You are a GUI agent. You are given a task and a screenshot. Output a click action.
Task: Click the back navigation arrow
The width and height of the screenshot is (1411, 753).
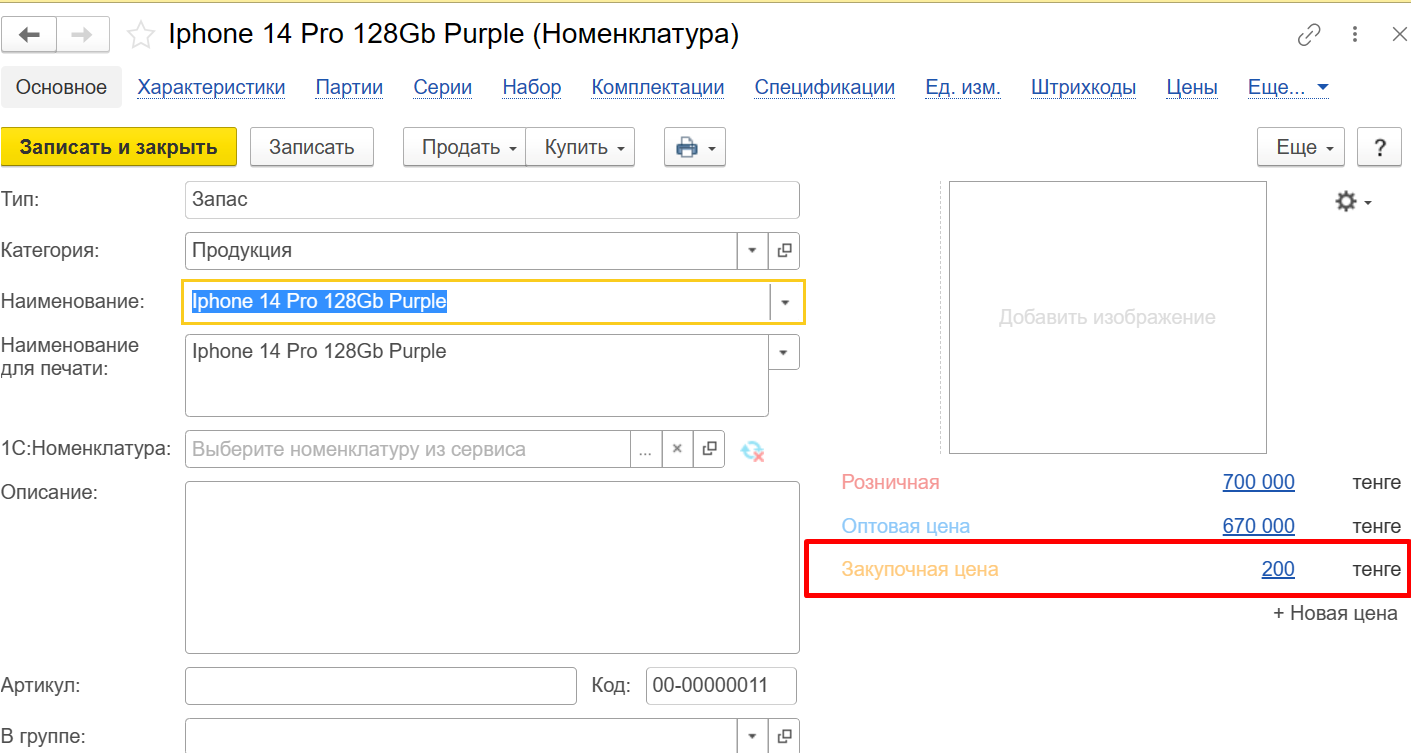pyautogui.click(x=29, y=35)
